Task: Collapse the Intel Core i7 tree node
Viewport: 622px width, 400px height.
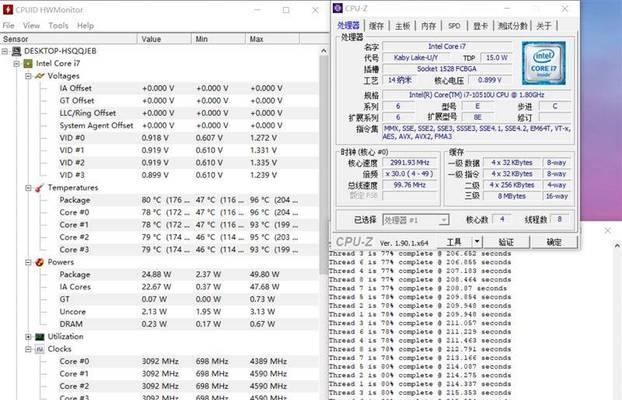Action: point(17,63)
